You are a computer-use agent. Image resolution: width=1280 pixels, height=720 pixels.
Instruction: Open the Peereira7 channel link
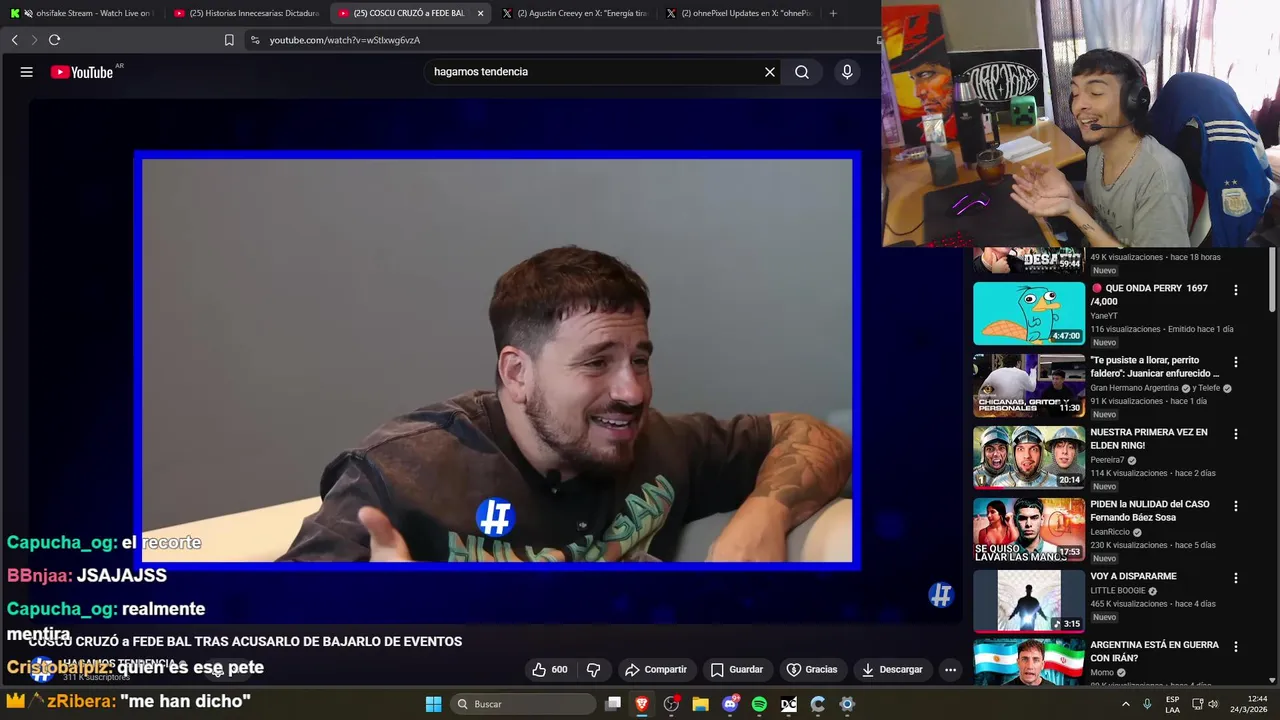[1109, 460]
